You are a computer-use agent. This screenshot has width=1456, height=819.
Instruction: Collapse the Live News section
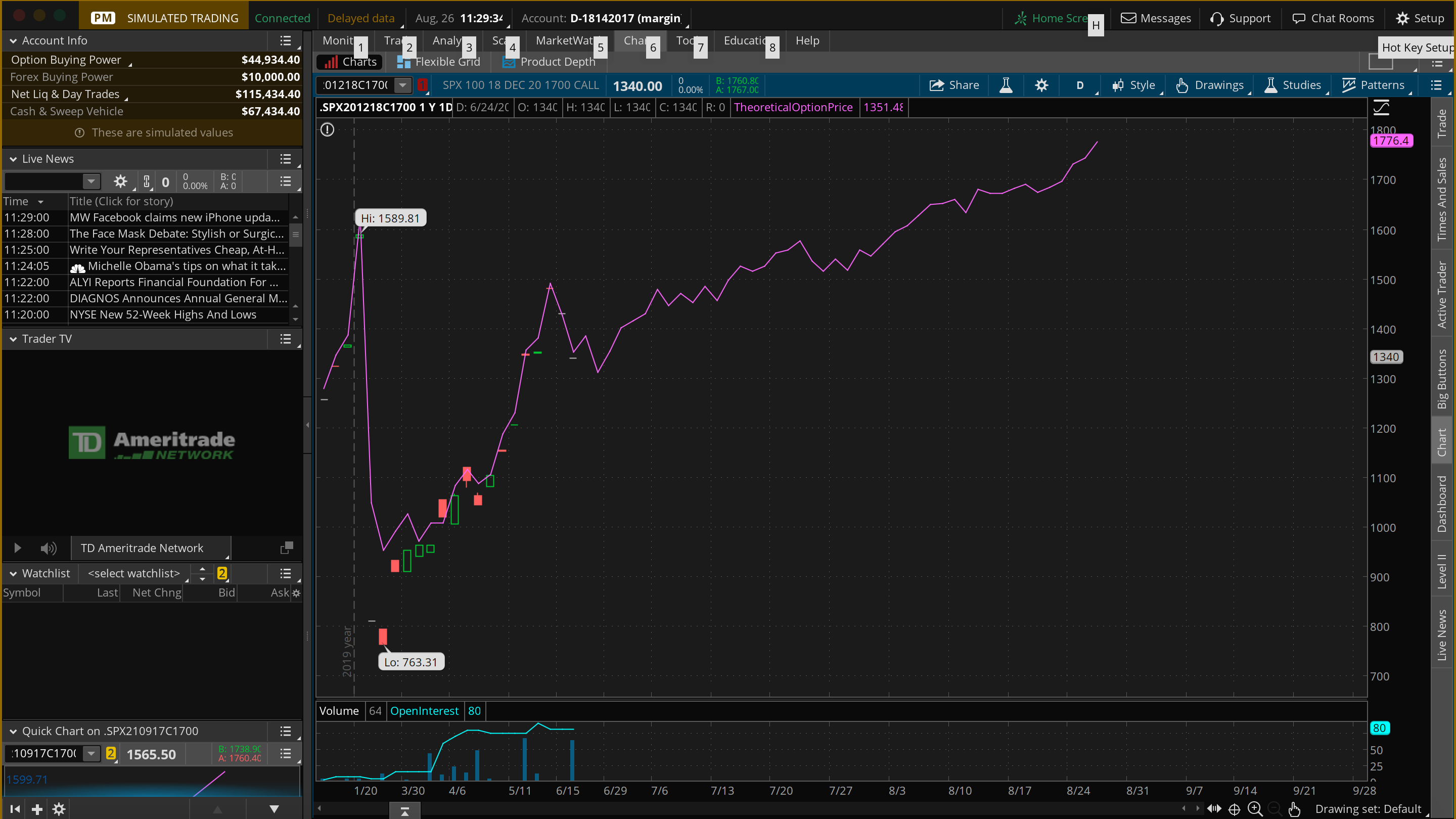pyautogui.click(x=13, y=159)
